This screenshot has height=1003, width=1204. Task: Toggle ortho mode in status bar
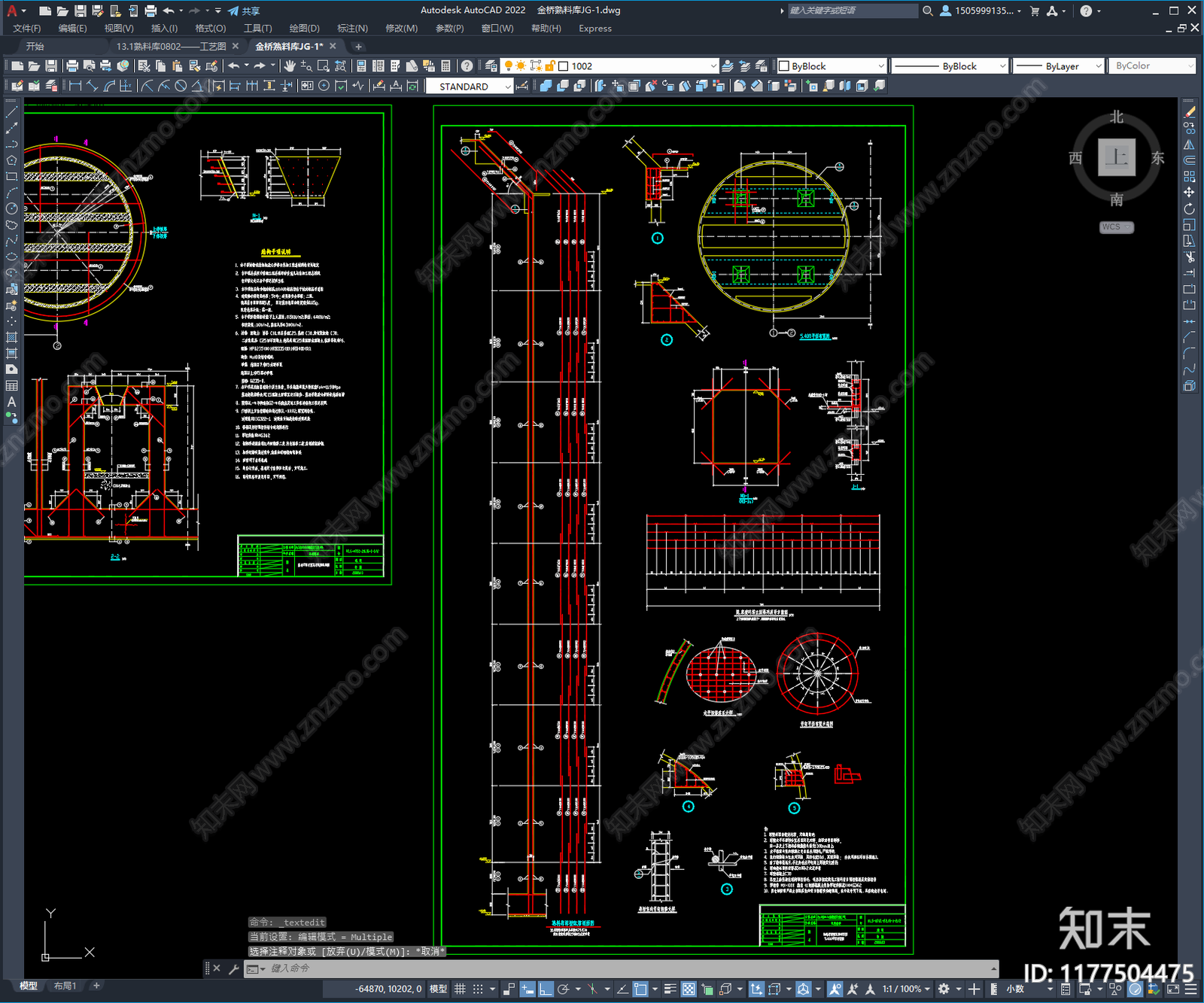[546, 989]
